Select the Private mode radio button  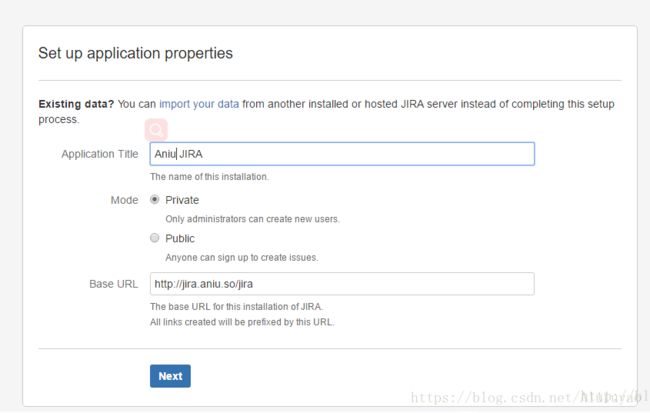[x=155, y=199]
